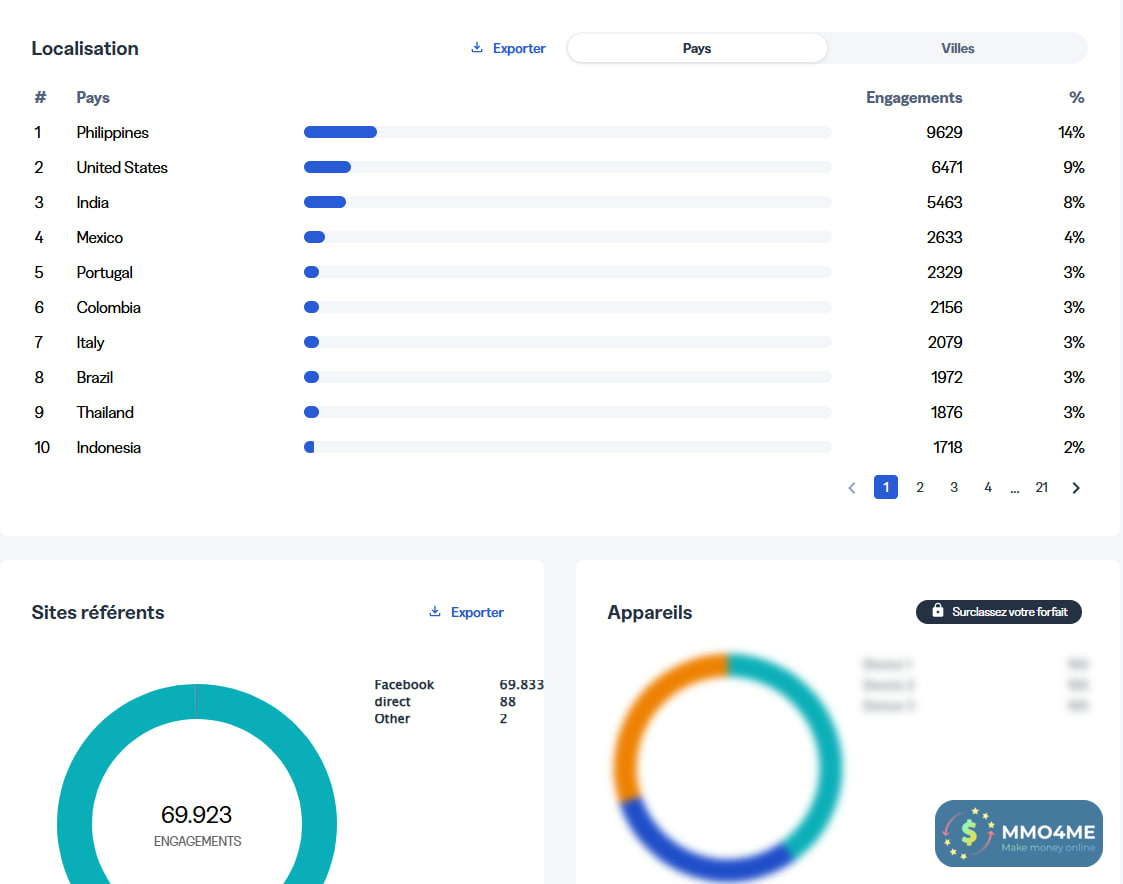Click the 14% percentage for Philippines
The width and height of the screenshot is (1123, 884).
click(1071, 133)
